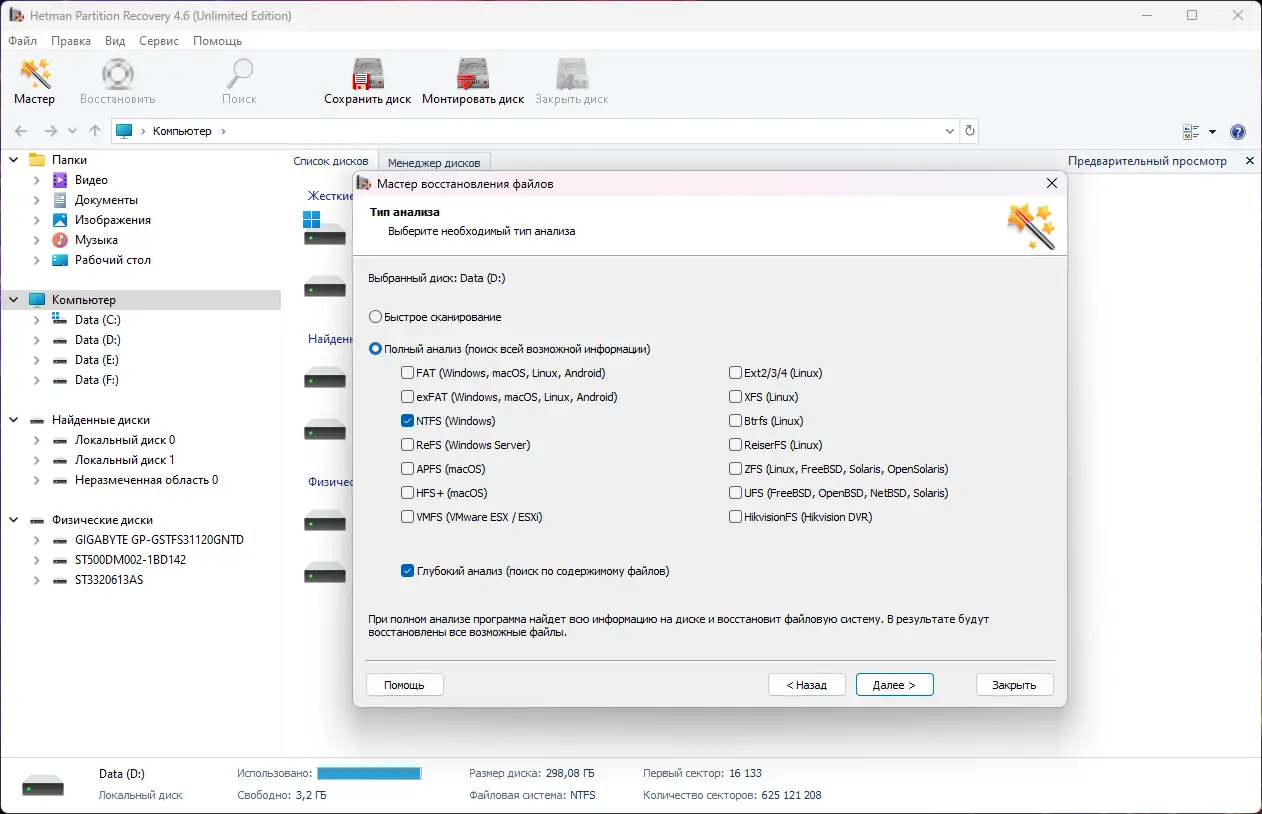The image size is (1262, 814).
Task: Refresh the address bar location
Action: (969, 131)
